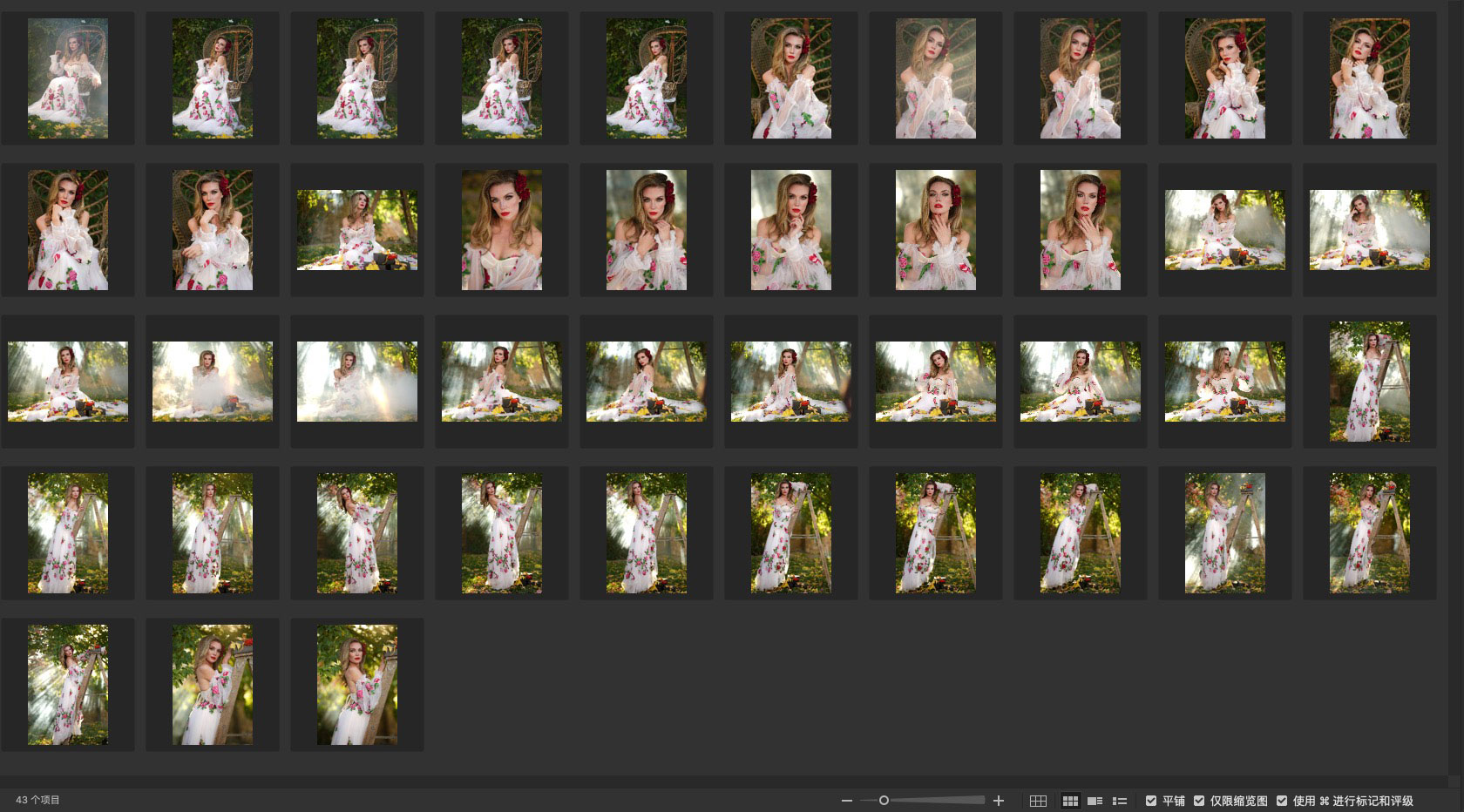1464x812 pixels.
Task: Switch to thumbnail grid view mode
Action: (x=1070, y=801)
